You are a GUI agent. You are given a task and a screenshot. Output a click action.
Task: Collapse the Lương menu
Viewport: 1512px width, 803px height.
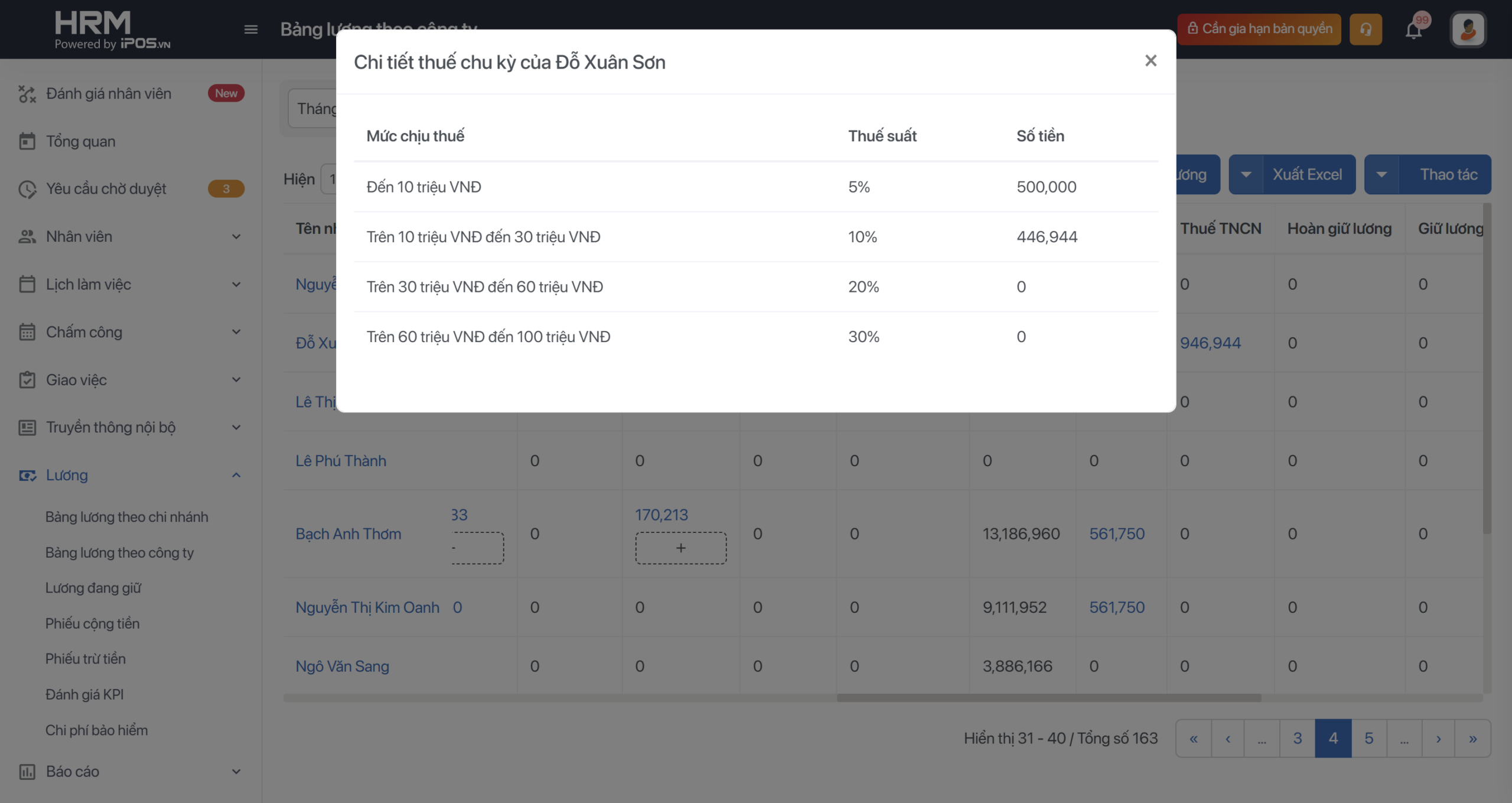click(236, 475)
